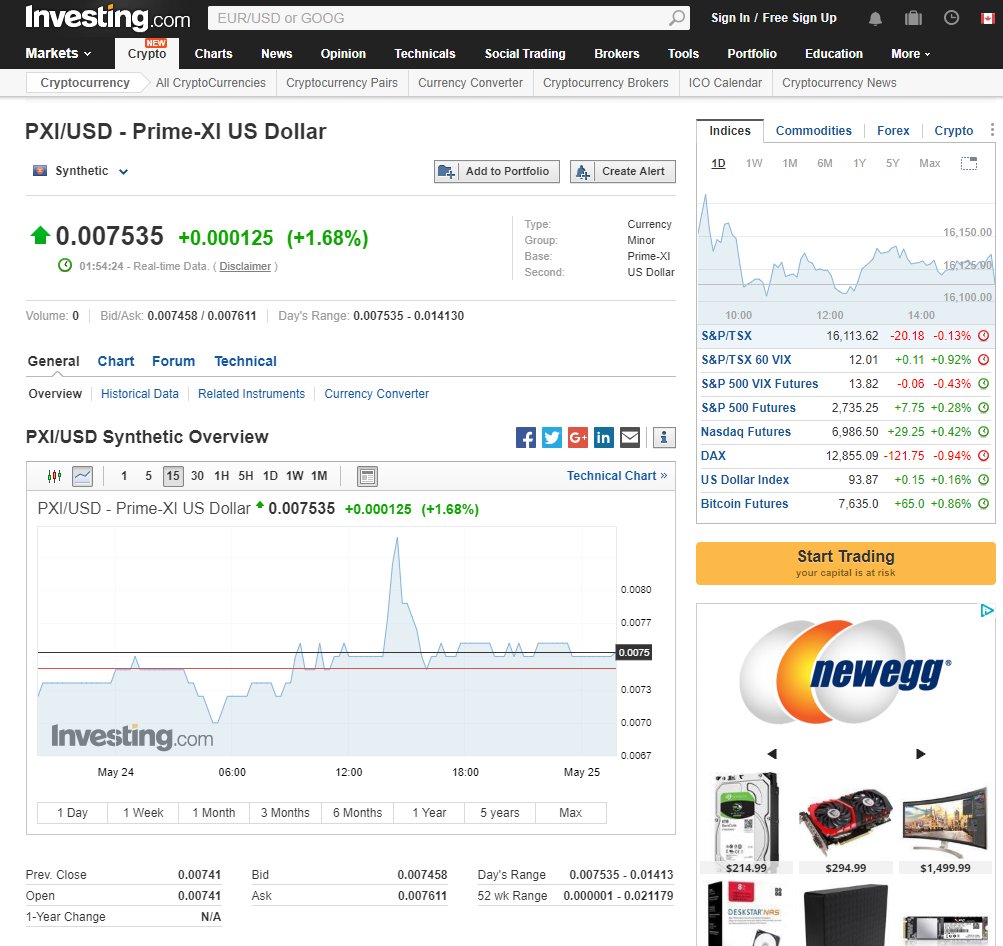
Task: Switch to candlestick chart type icon
Action: [x=54, y=476]
